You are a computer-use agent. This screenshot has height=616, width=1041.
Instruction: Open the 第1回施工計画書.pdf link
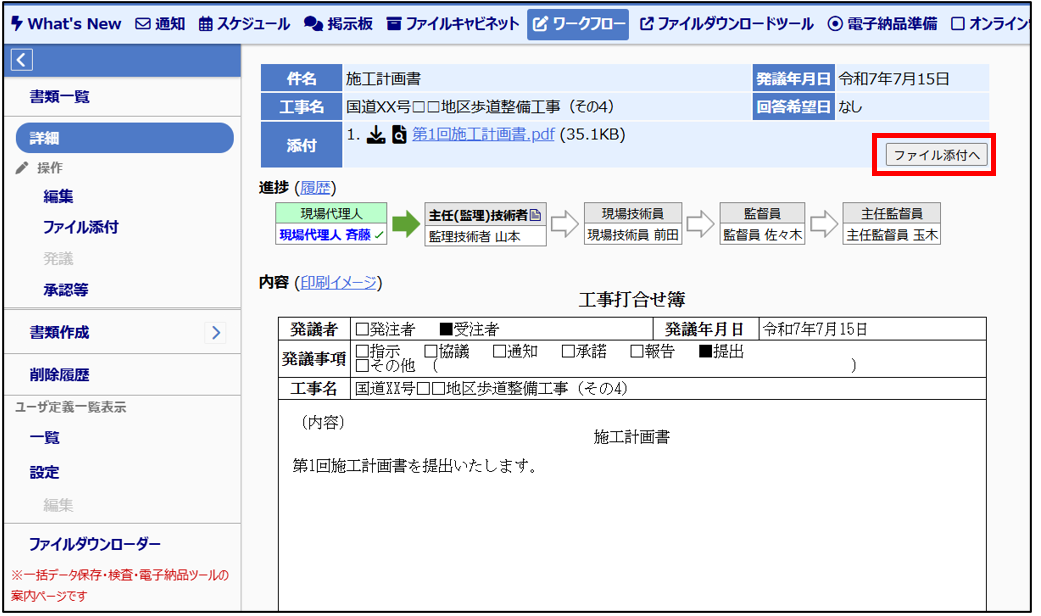[483, 135]
